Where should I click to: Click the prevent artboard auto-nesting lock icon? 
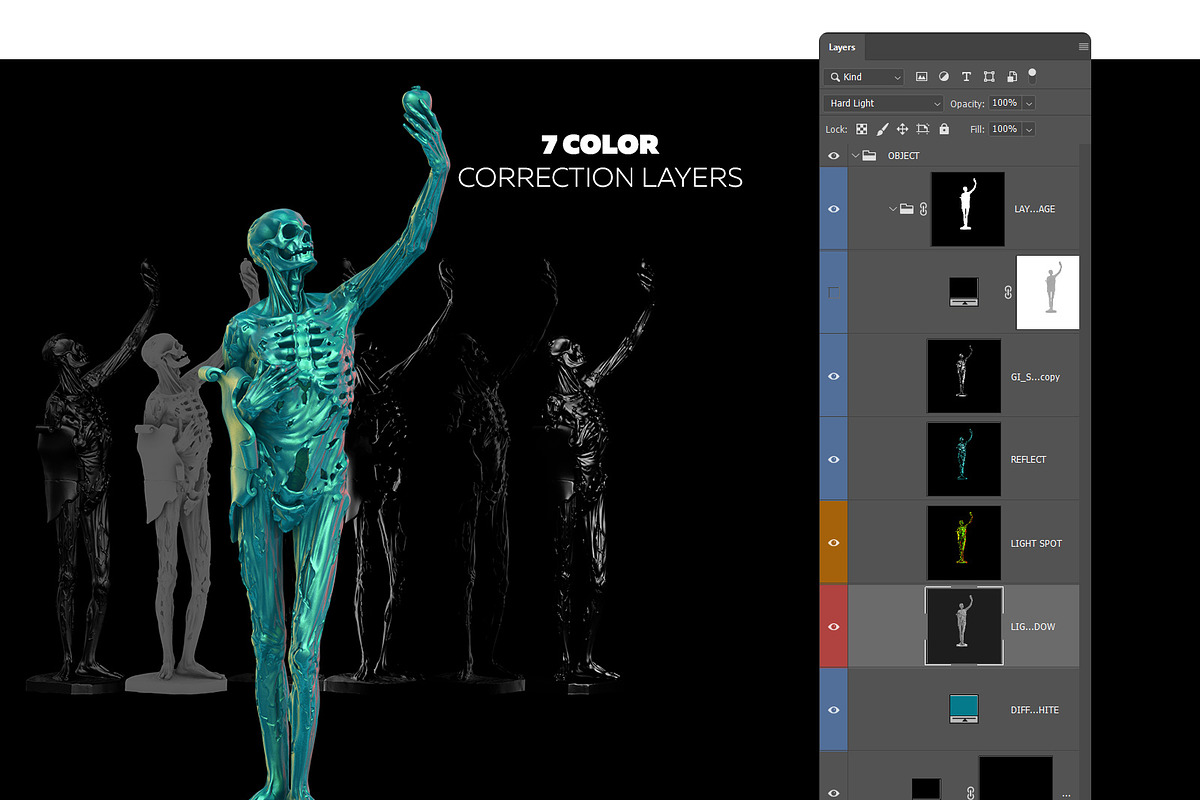[x=923, y=129]
